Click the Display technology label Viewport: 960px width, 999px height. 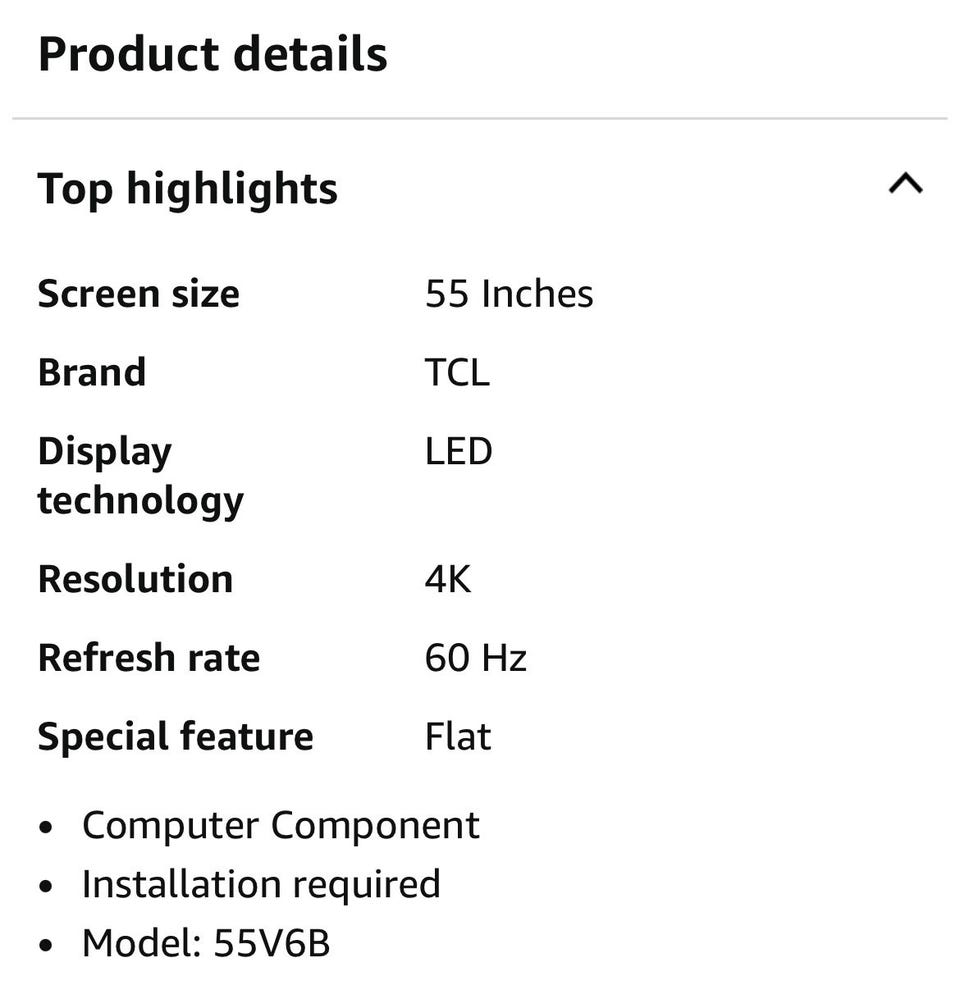(140, 475)
